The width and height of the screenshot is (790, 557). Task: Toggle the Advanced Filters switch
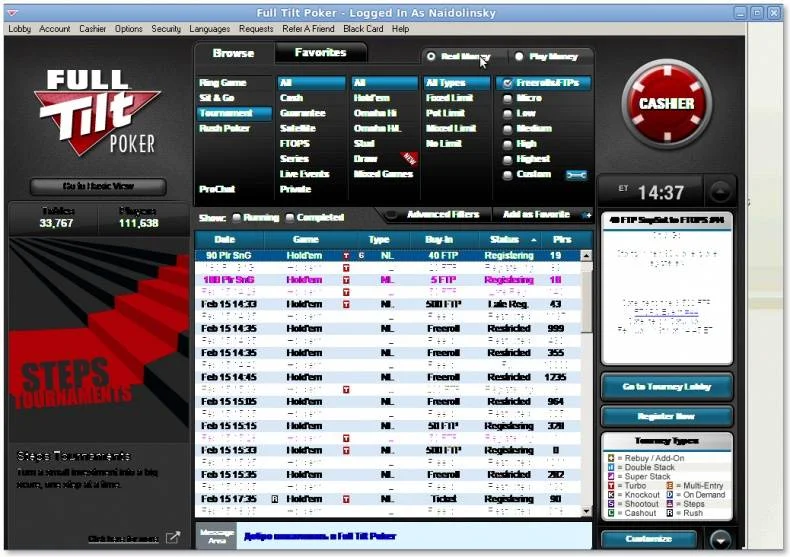pos(391,215)
